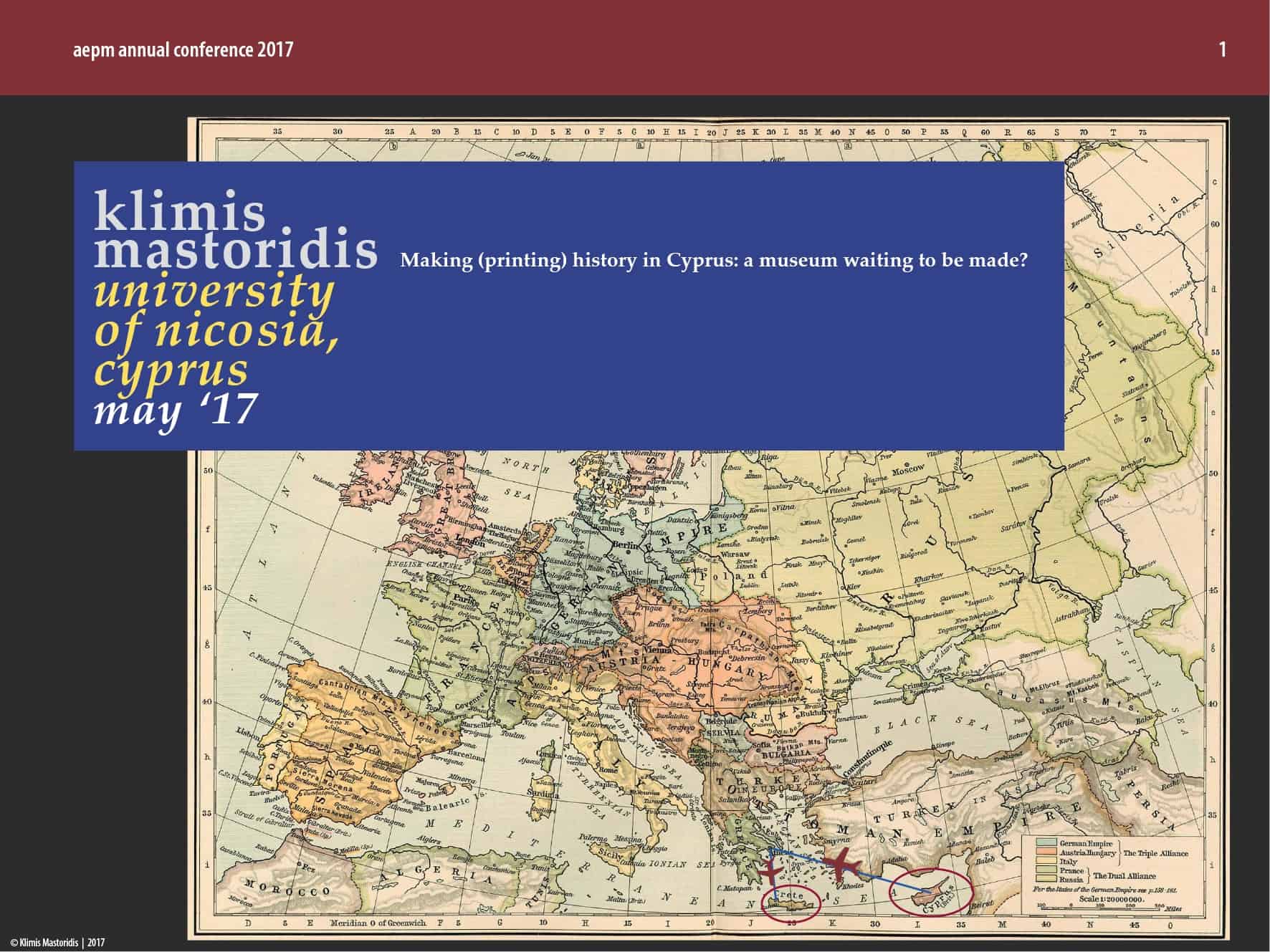Click the Austria-Hungary legend swatch
The image size is (1270, 952).
1046,852
